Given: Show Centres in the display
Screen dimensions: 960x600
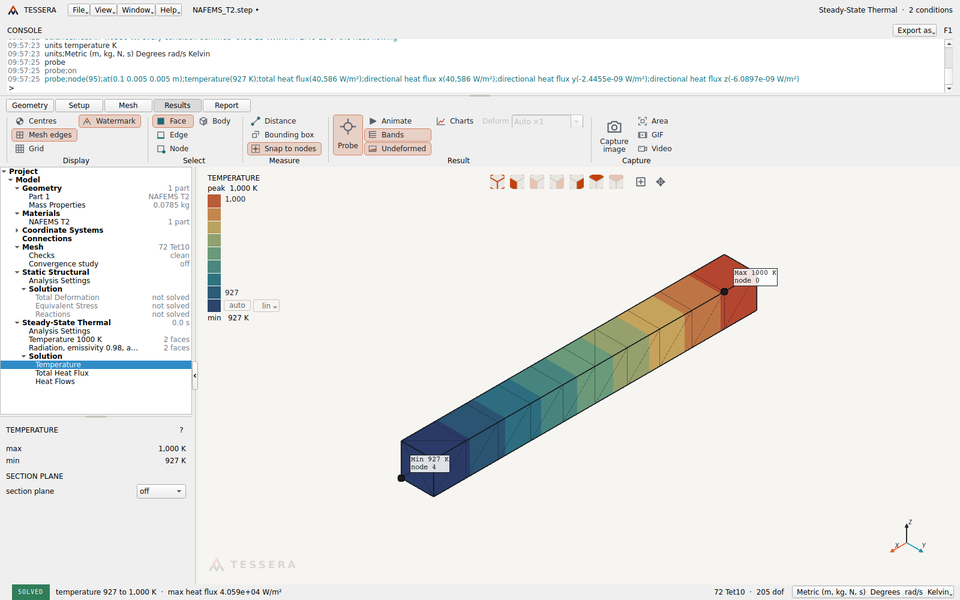Looking at the screenshot, I should pos(36,121).
